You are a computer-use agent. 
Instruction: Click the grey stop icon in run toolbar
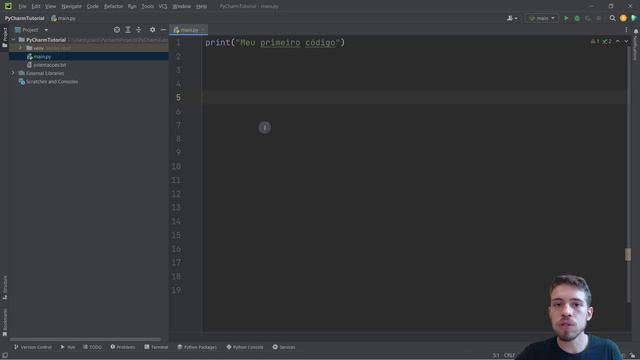[599, 18]
